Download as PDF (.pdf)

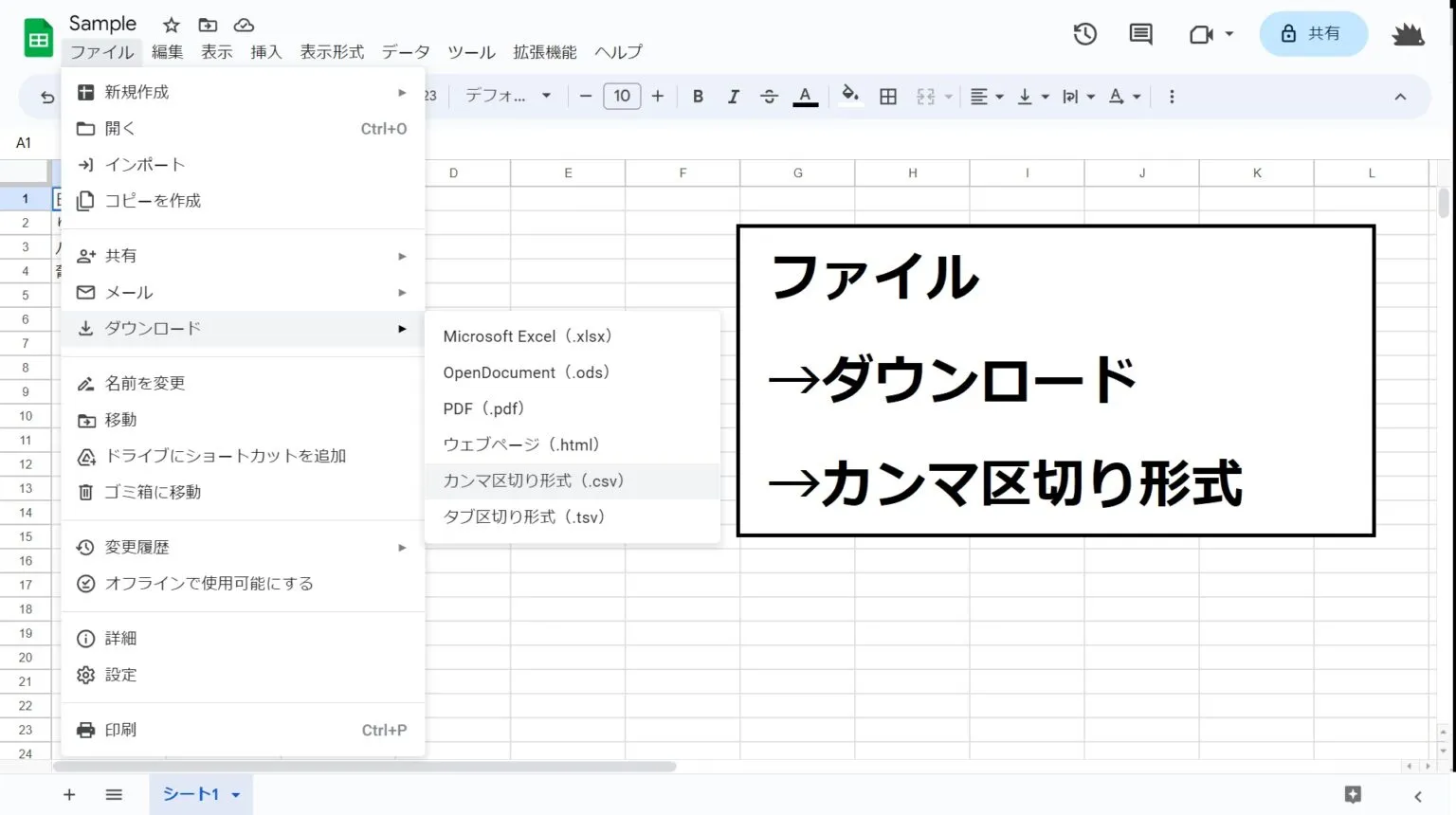click(x=573, y=408)
